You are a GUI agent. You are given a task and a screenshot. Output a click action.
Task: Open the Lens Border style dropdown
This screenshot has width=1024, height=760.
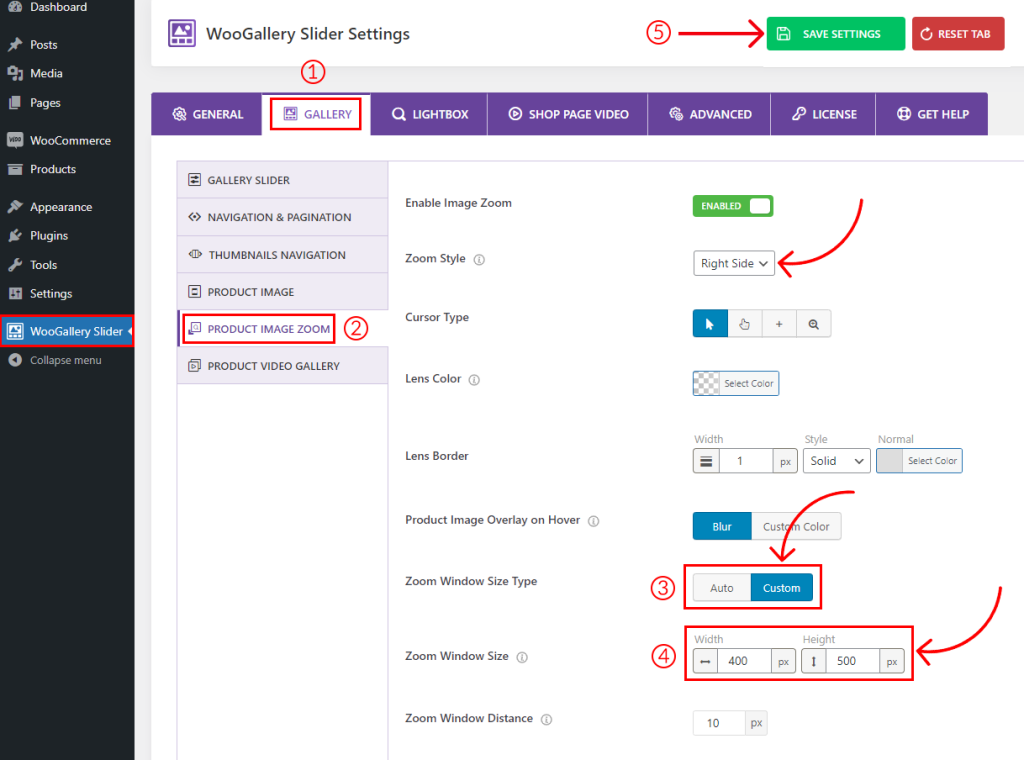(x=836, y=460)
